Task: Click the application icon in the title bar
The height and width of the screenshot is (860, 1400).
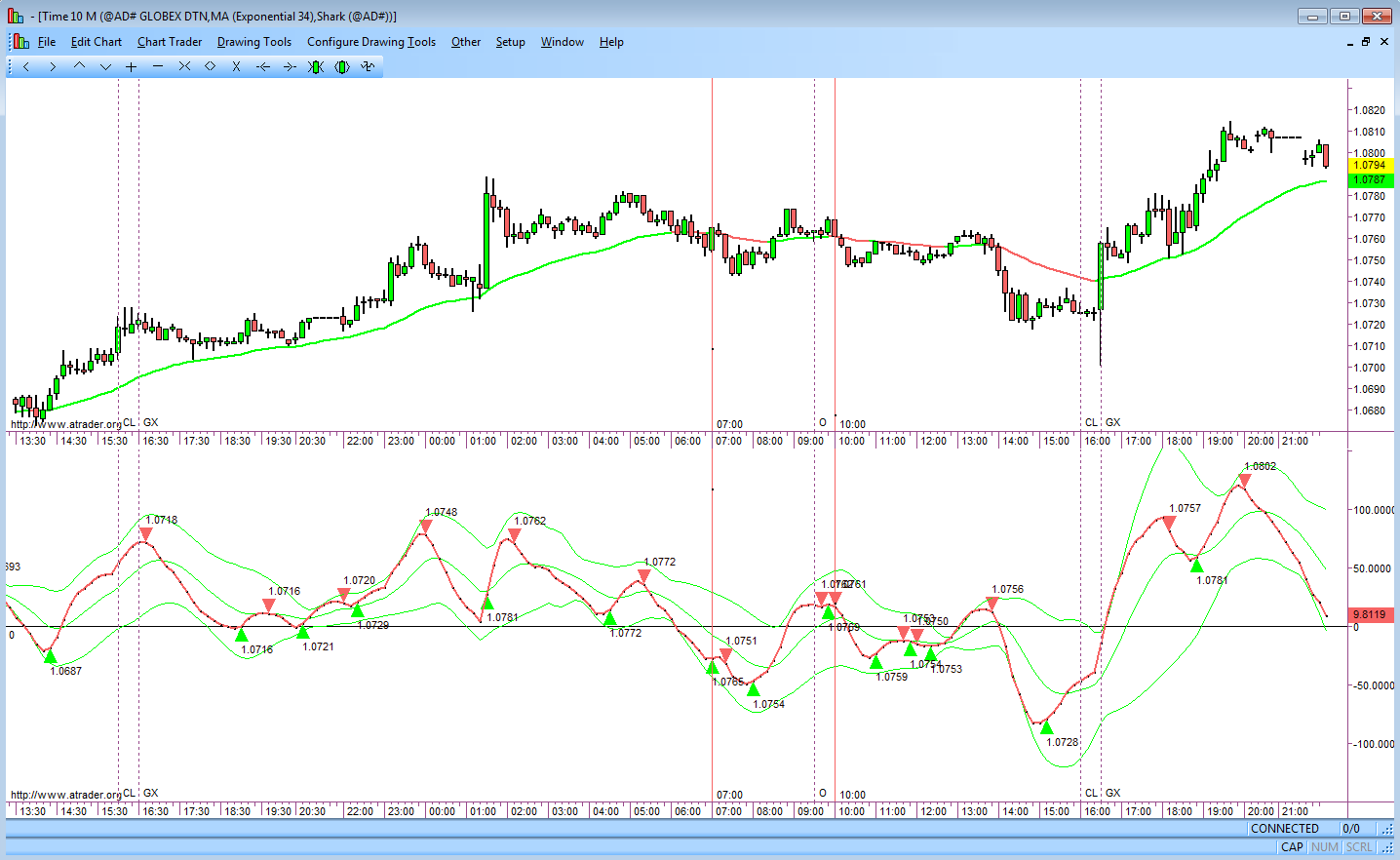Action: [16, 16]
